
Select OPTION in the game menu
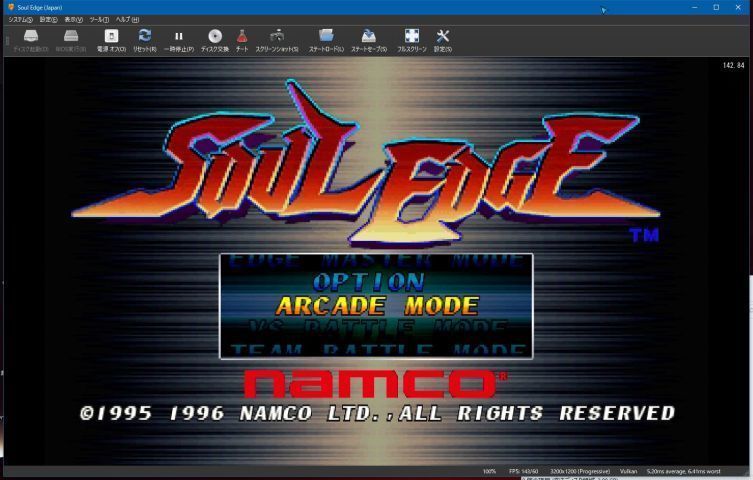pyautogui.click(x=369, y=282)
